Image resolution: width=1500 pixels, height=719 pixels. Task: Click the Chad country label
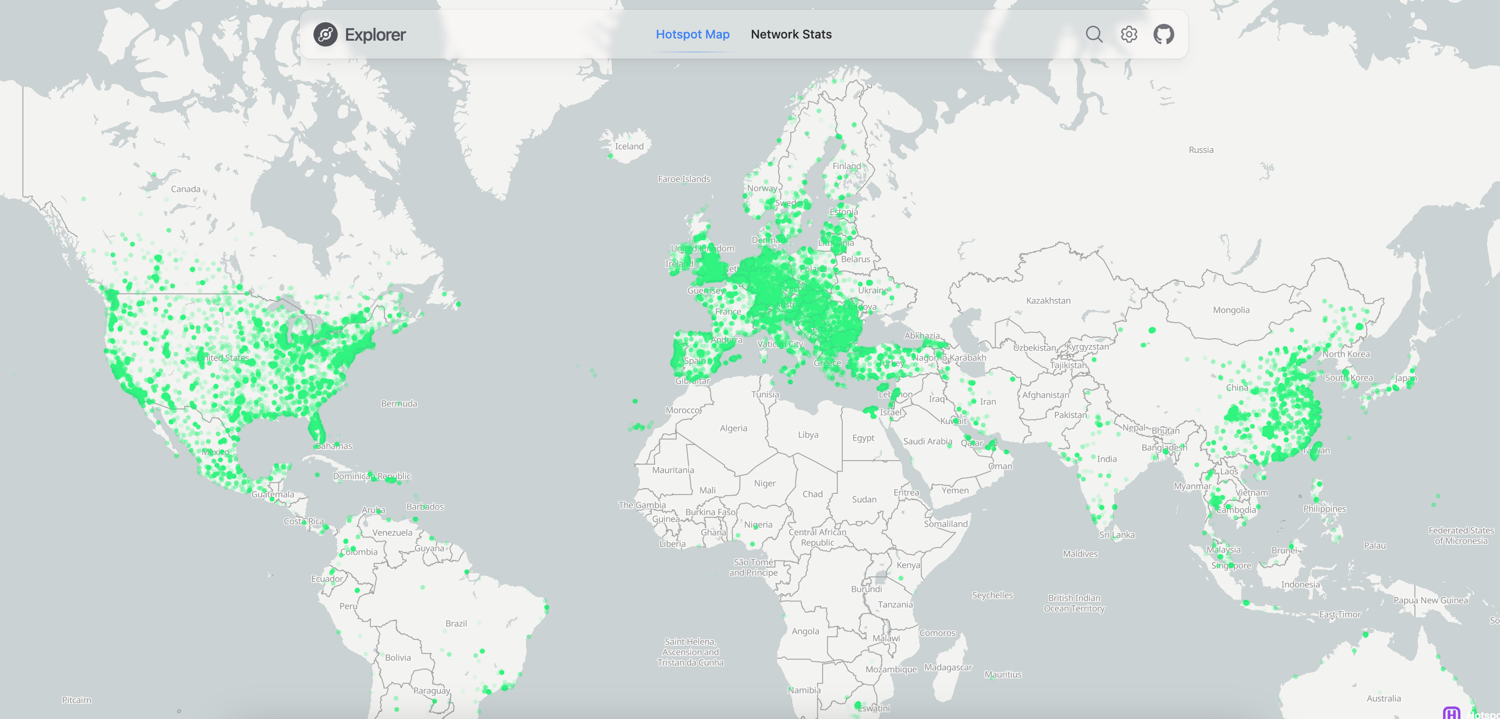click(x=812, y=494)
